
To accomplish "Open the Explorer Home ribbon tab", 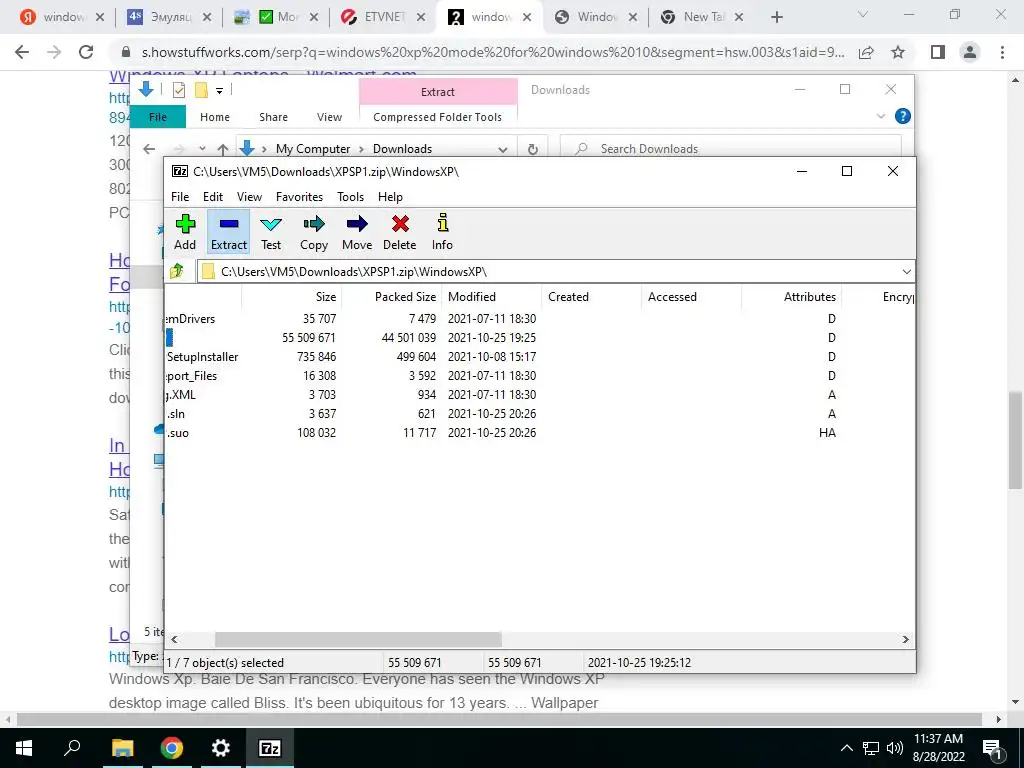I will tap(215, 117).
